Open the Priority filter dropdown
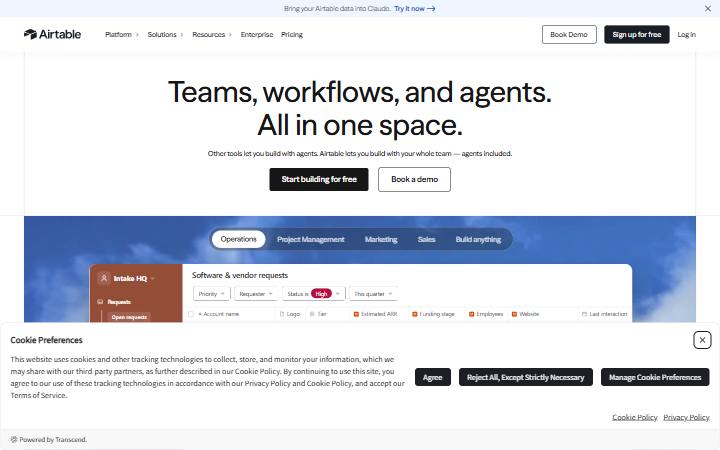Viewport: 720px width, 450px height. point(212,294)
